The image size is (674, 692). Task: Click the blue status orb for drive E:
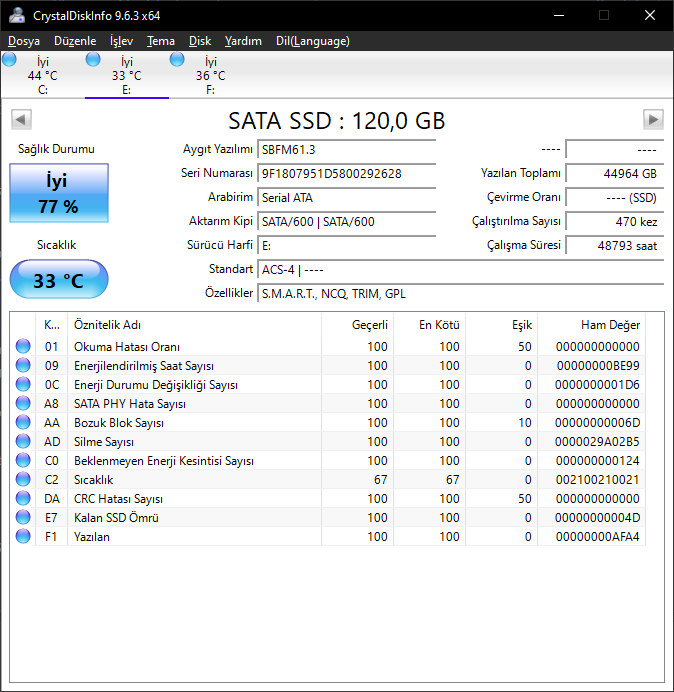(x=93, y=59)
